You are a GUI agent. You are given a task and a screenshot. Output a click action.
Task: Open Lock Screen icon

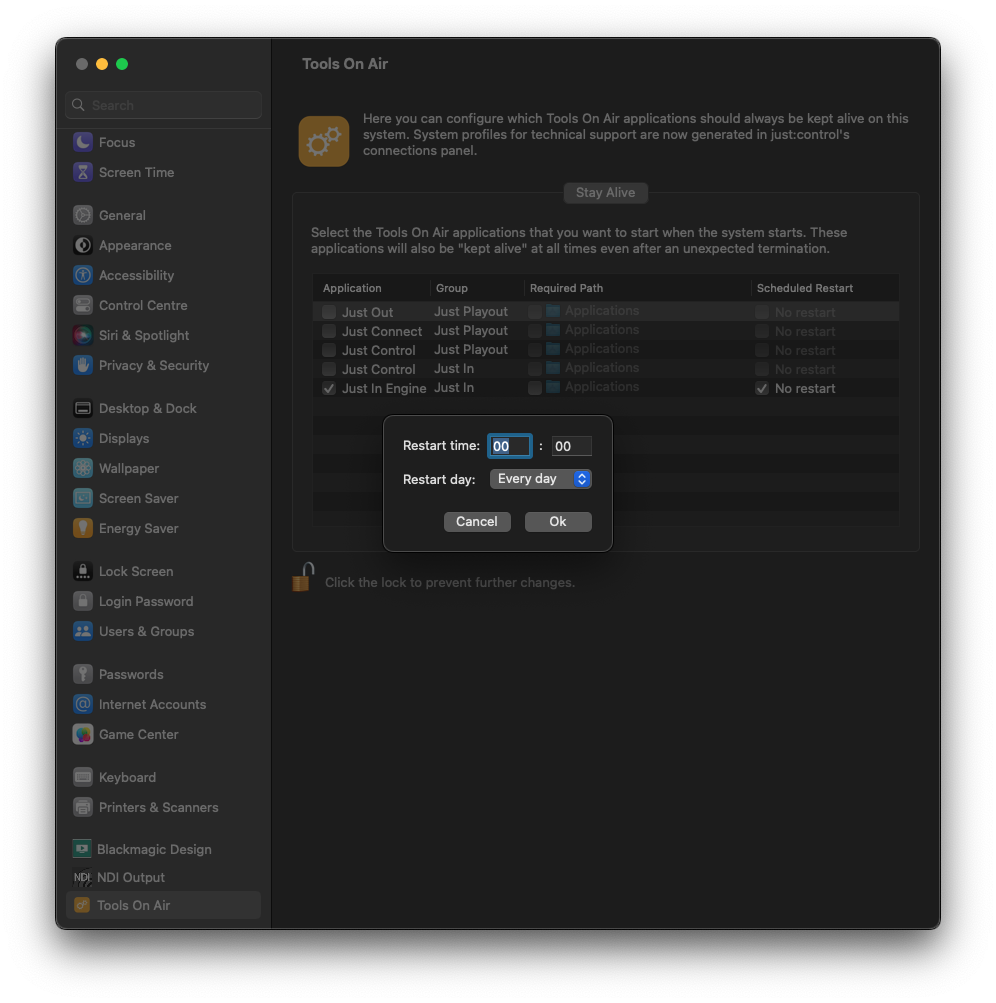tap(83, 571)
